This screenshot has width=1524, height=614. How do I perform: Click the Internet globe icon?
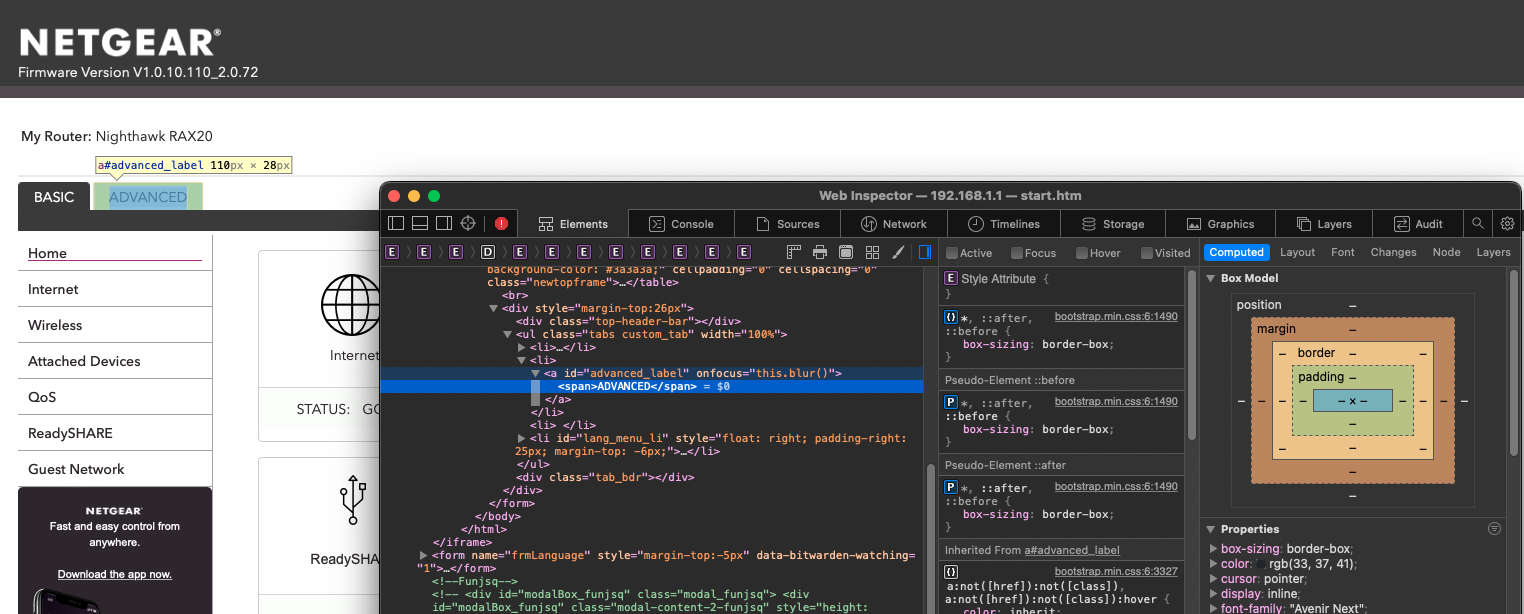coord(351,305)
